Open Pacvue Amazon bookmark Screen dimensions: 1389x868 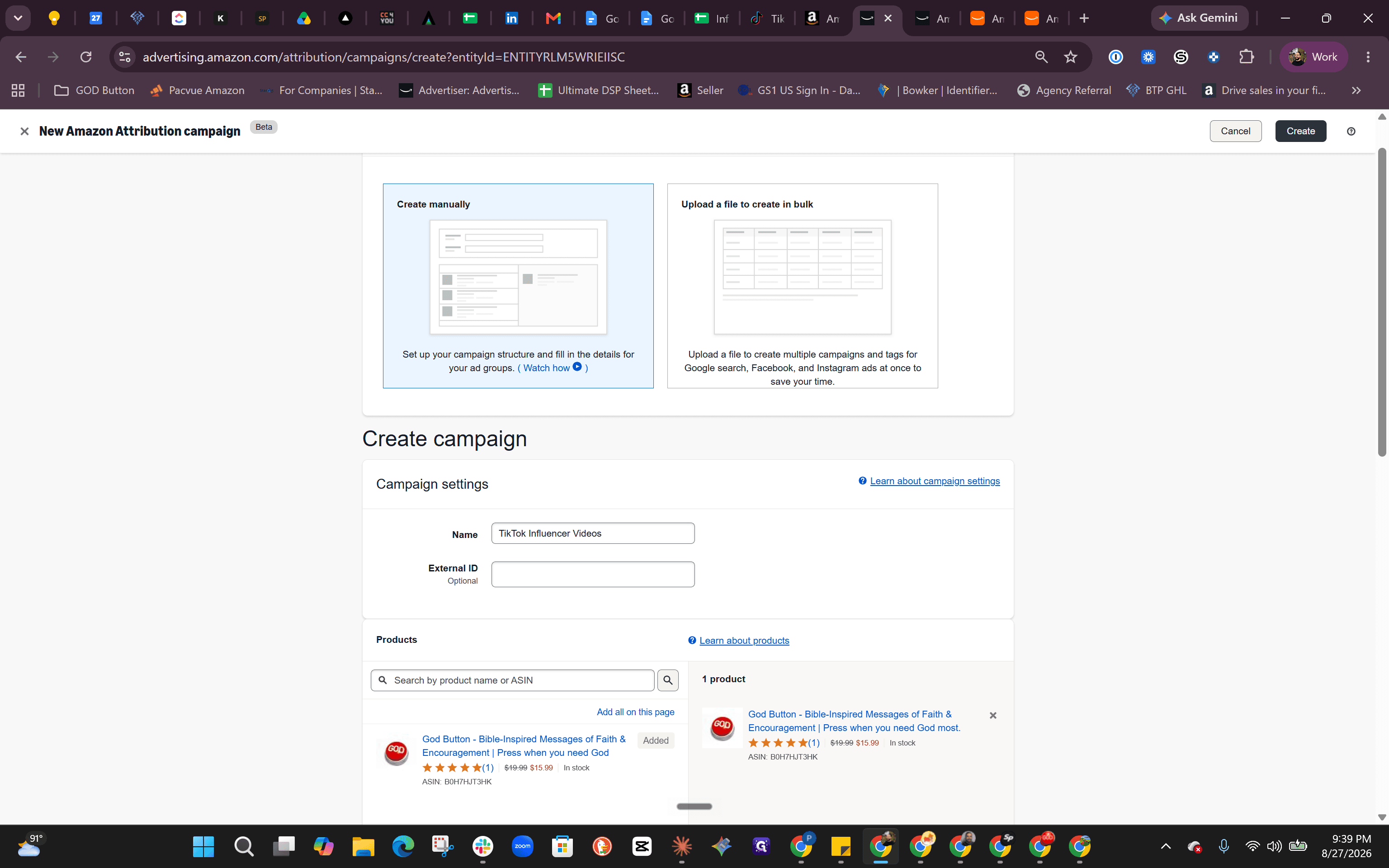pos(197,90)
